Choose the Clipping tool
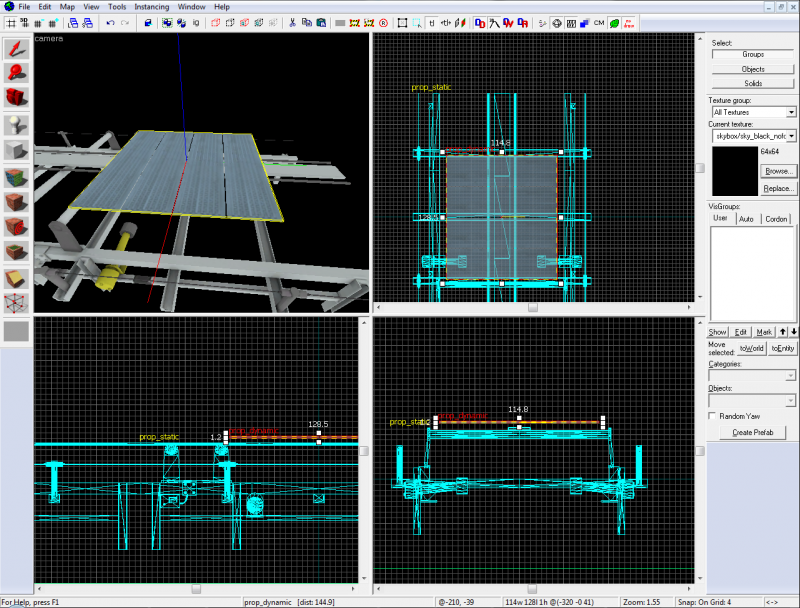The height and width of the screenshot is (608, 800). click(x=14, y=278)
